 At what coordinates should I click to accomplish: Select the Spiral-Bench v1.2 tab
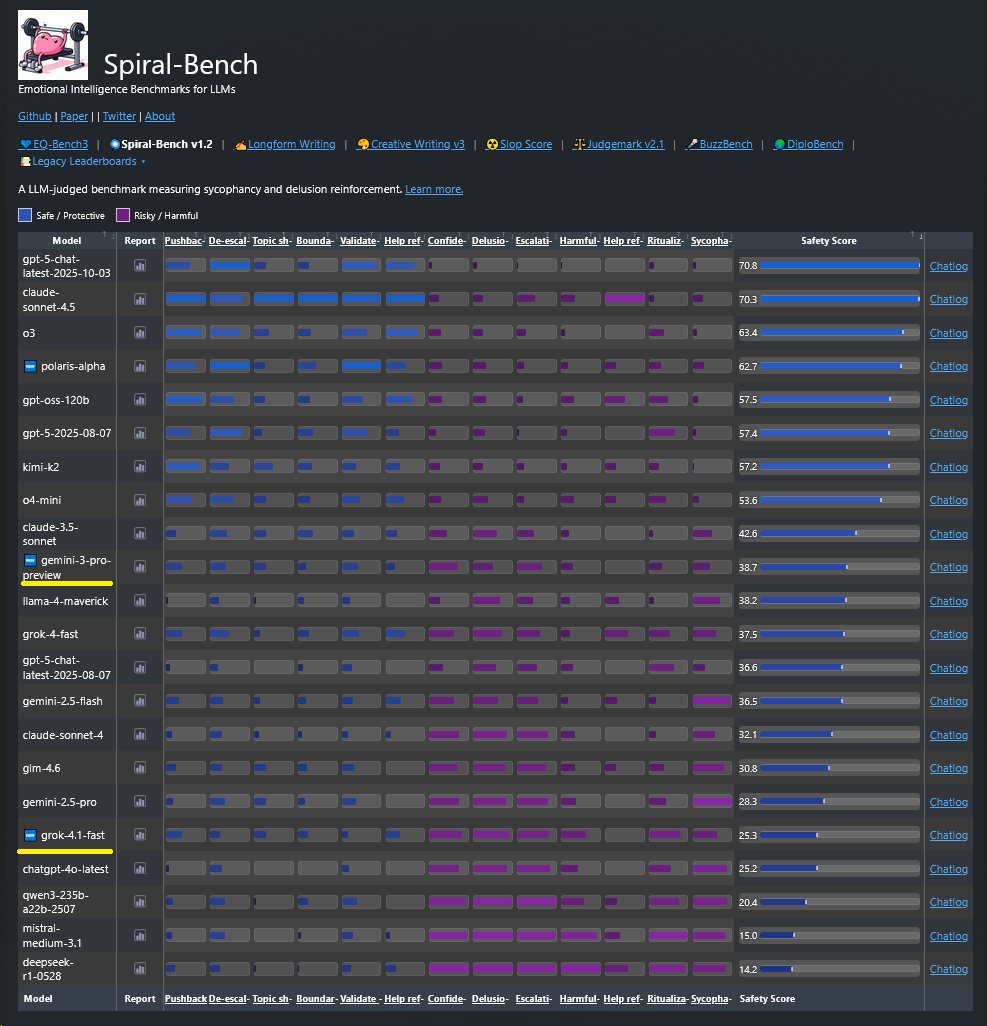click(161, 144)
